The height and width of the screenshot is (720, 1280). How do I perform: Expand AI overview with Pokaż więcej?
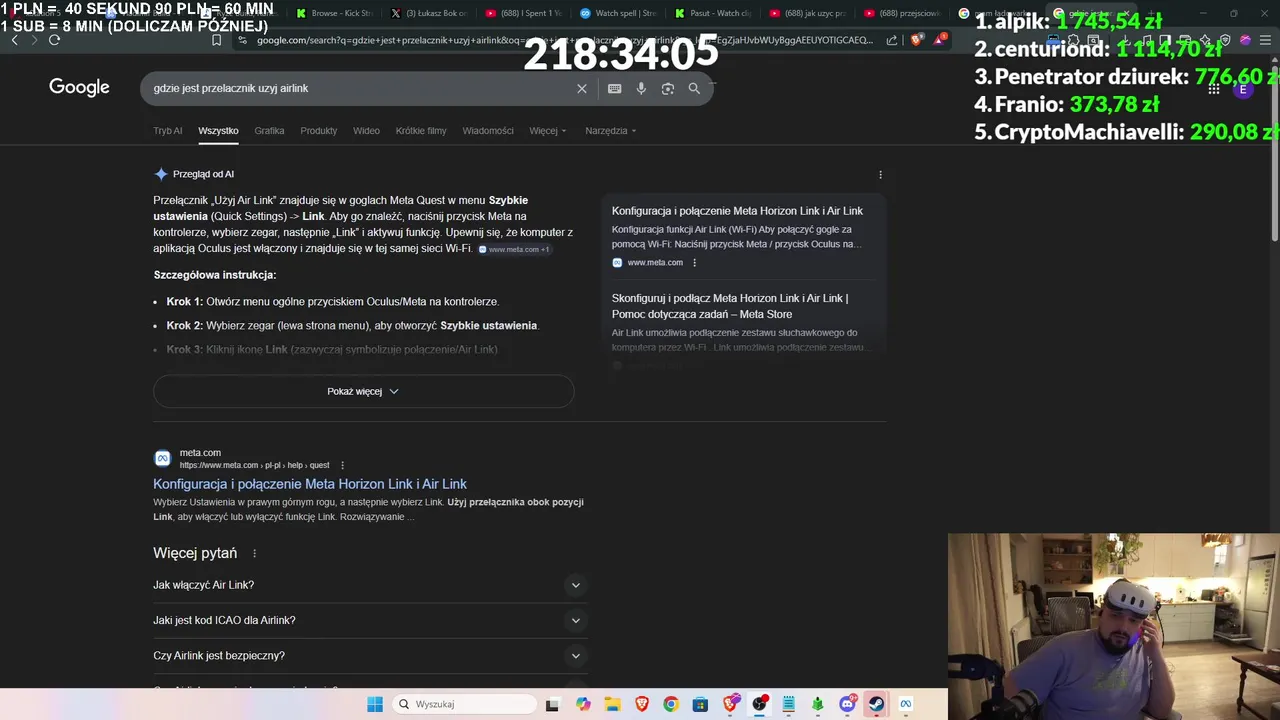click(363, 391)
